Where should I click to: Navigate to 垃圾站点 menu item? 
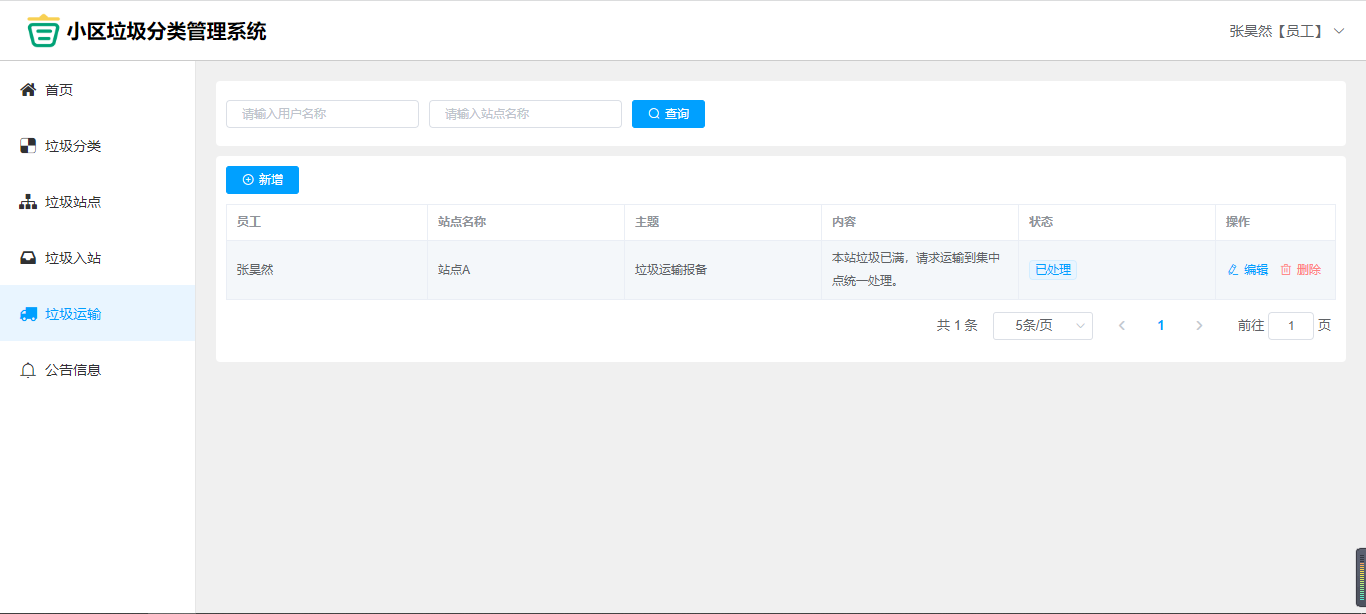click(73, 202)
